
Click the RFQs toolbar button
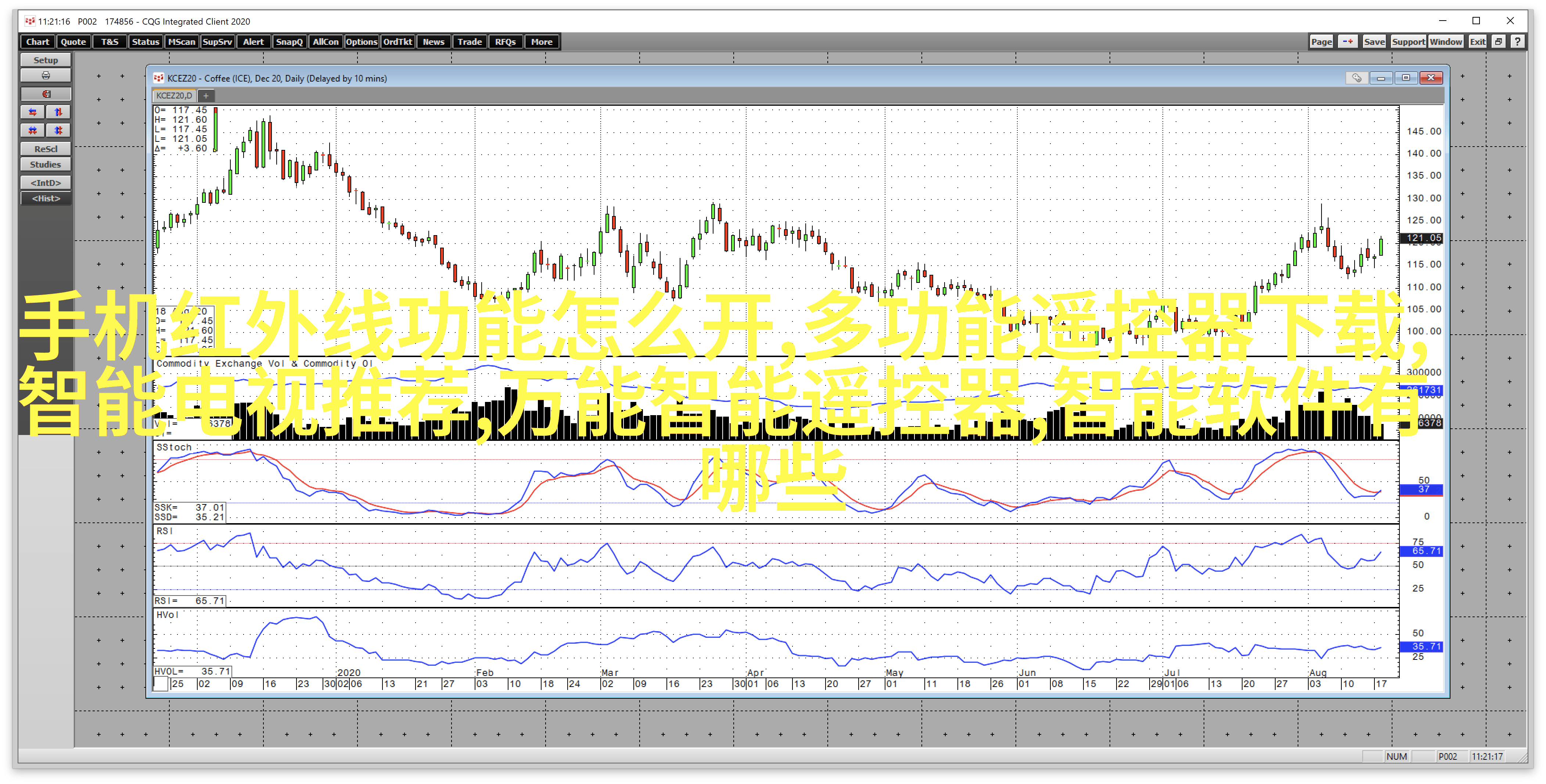[x=505, y=42]
